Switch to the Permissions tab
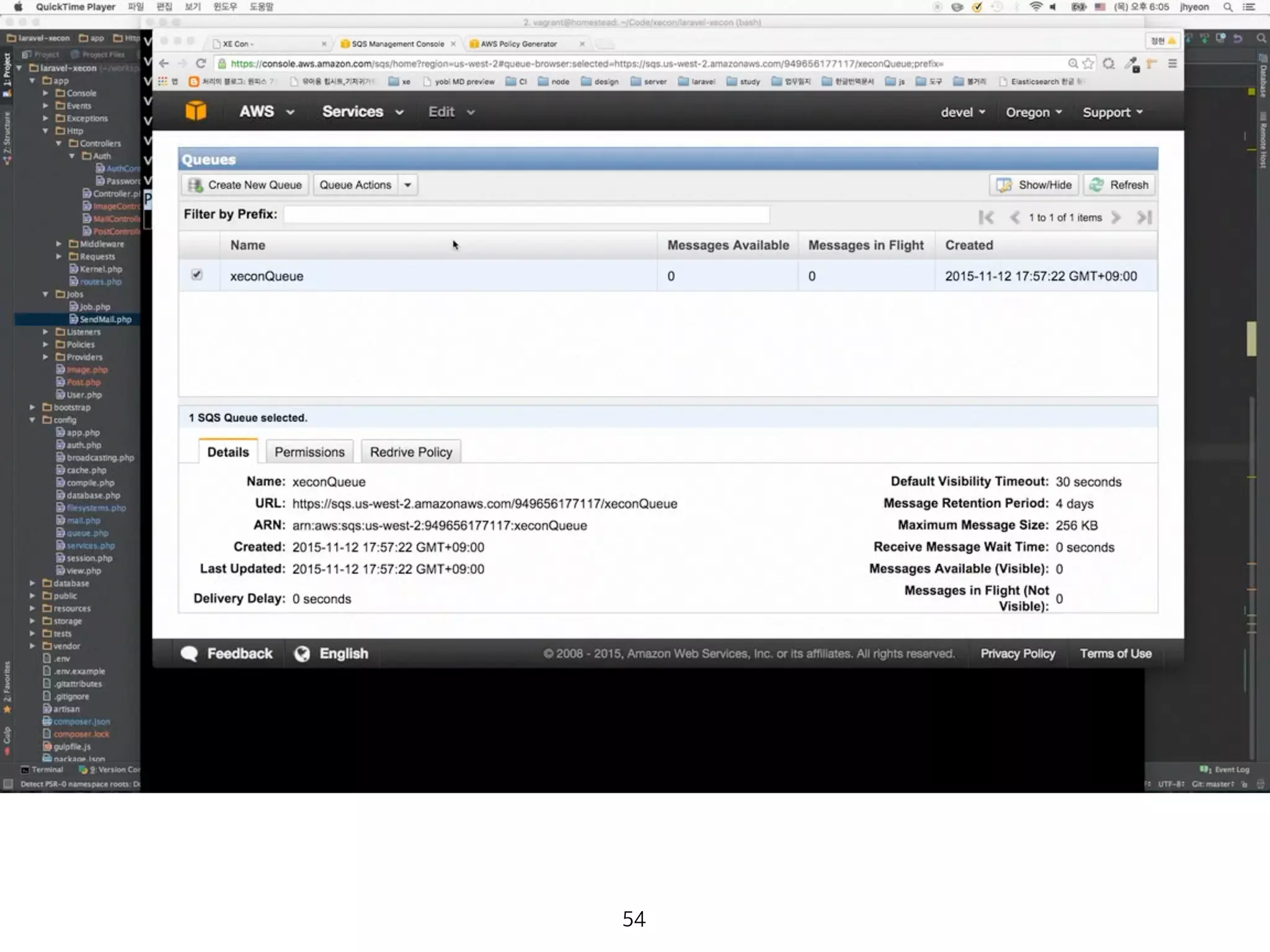 [x=309, y=452]
